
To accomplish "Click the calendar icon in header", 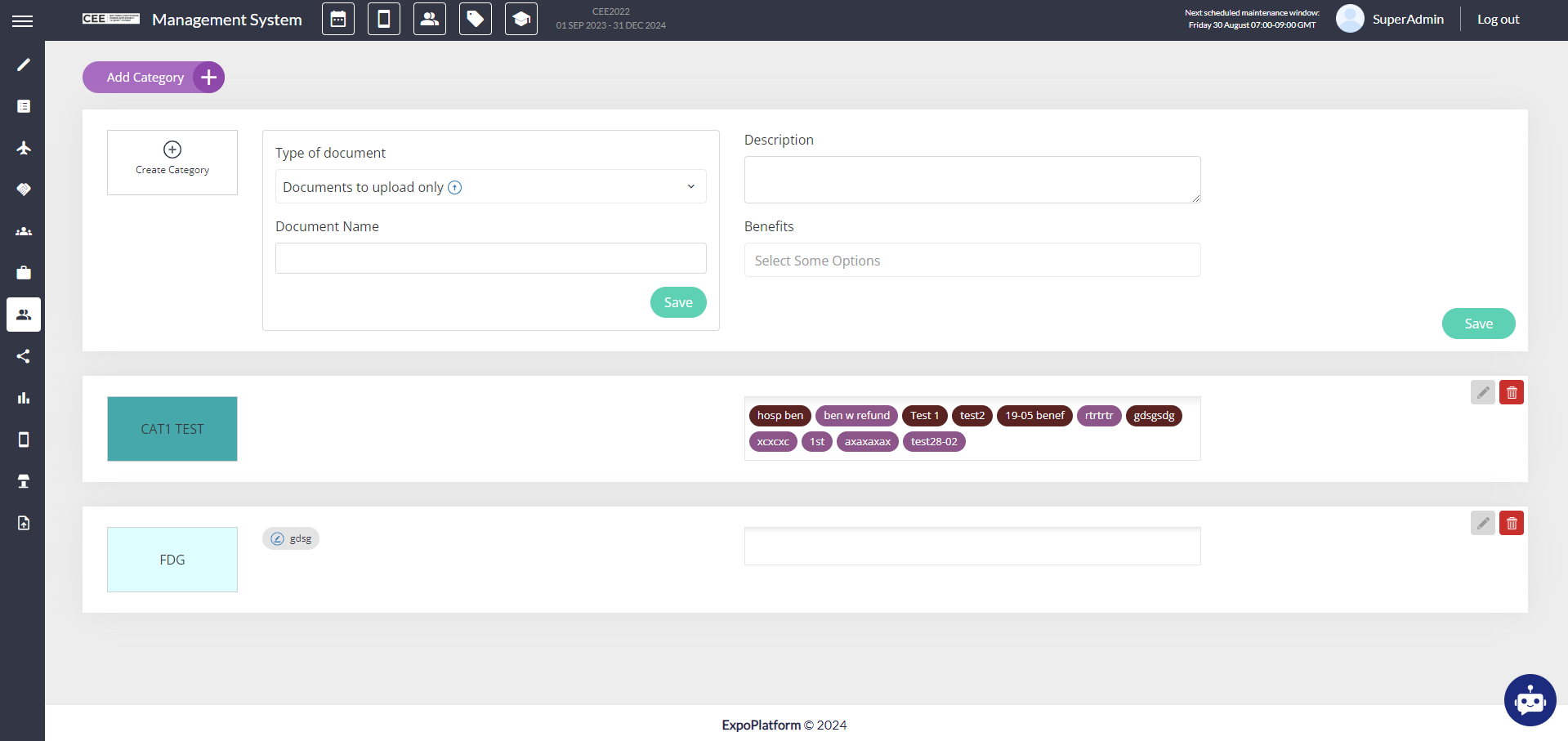I will click(x=338, y=19).
